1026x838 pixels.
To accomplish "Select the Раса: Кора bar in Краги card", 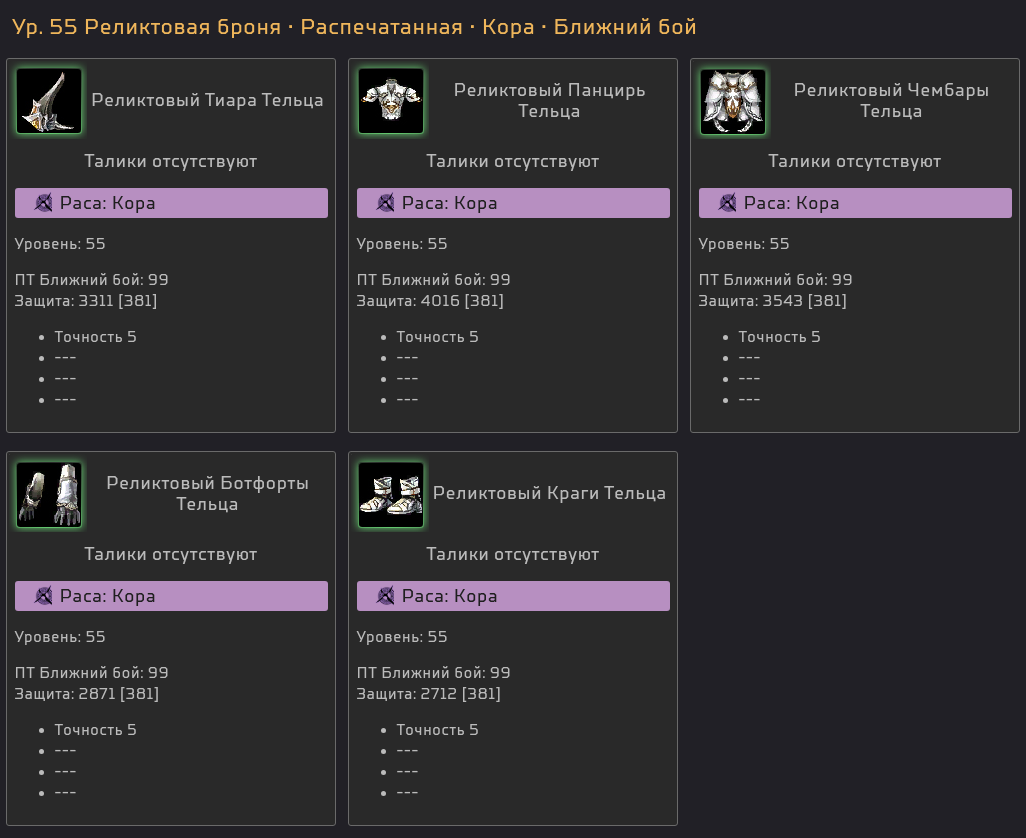I will (513, 596).
